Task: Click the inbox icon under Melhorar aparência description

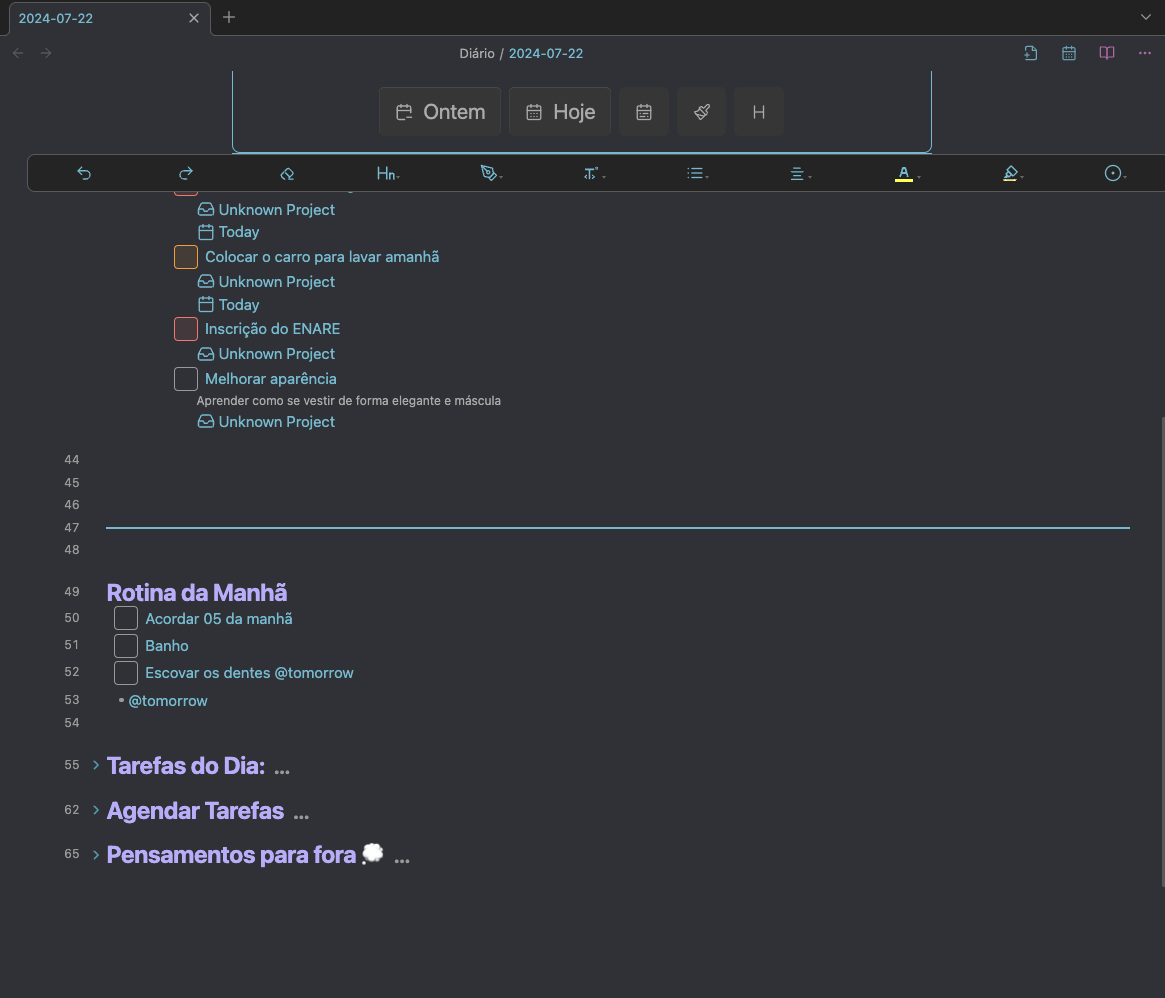Action: point(206,421)
